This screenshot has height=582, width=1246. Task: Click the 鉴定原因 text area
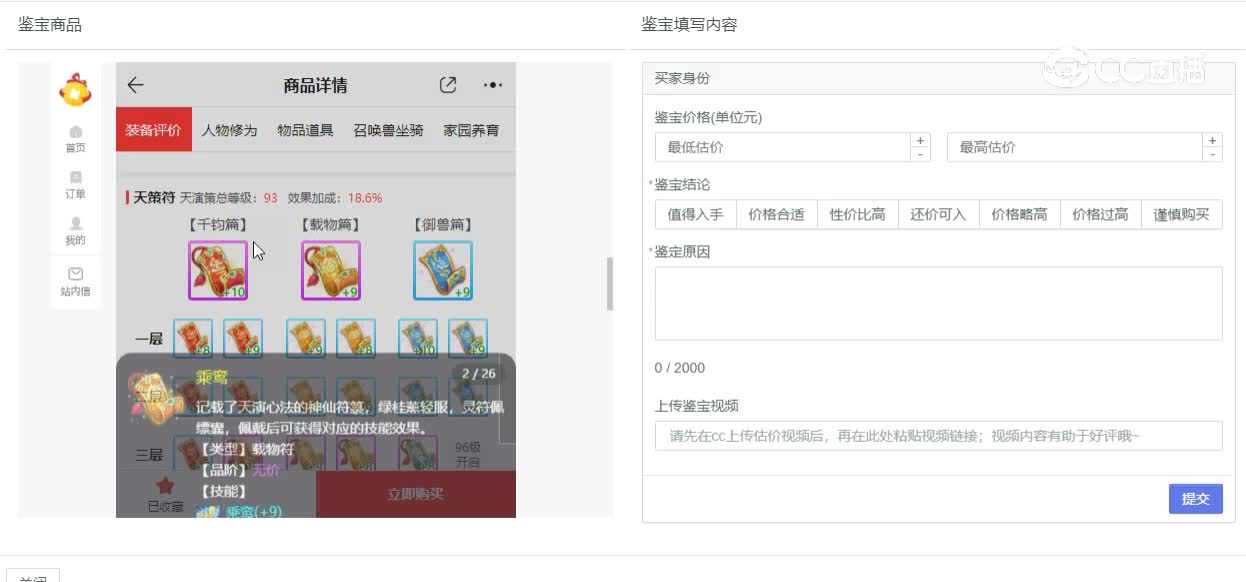coord(938,303)
